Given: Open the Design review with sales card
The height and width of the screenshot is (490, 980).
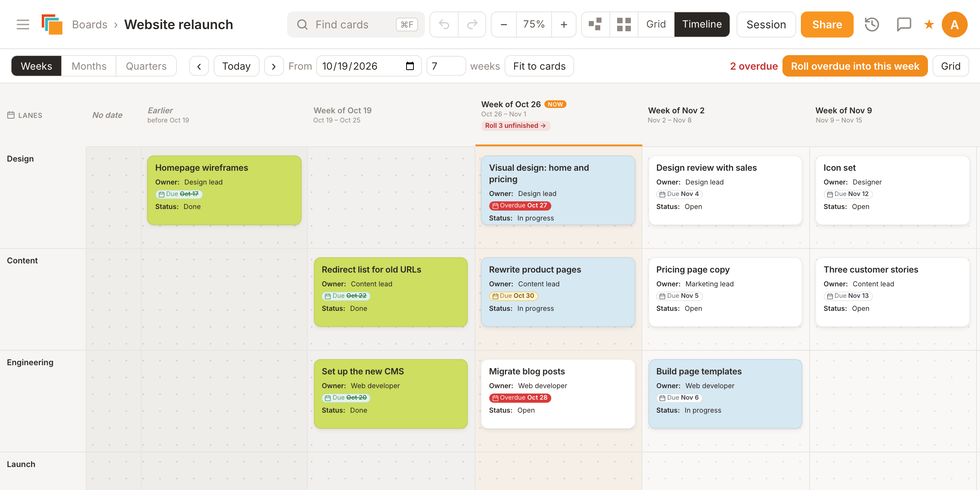Looking at the screenshot, I should coord(725,190).
